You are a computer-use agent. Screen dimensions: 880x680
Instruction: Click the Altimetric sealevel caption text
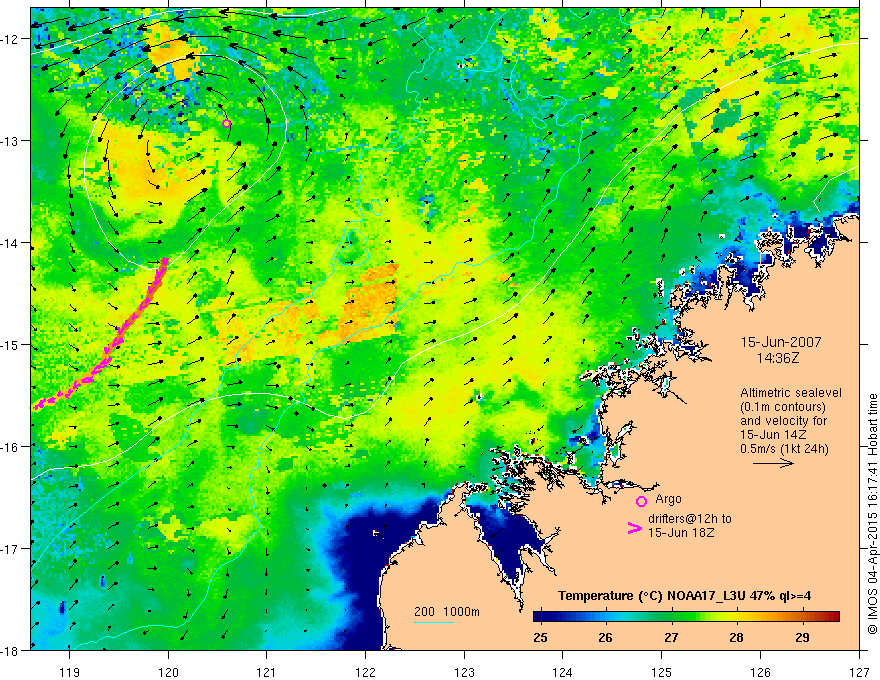click(790, 393)
